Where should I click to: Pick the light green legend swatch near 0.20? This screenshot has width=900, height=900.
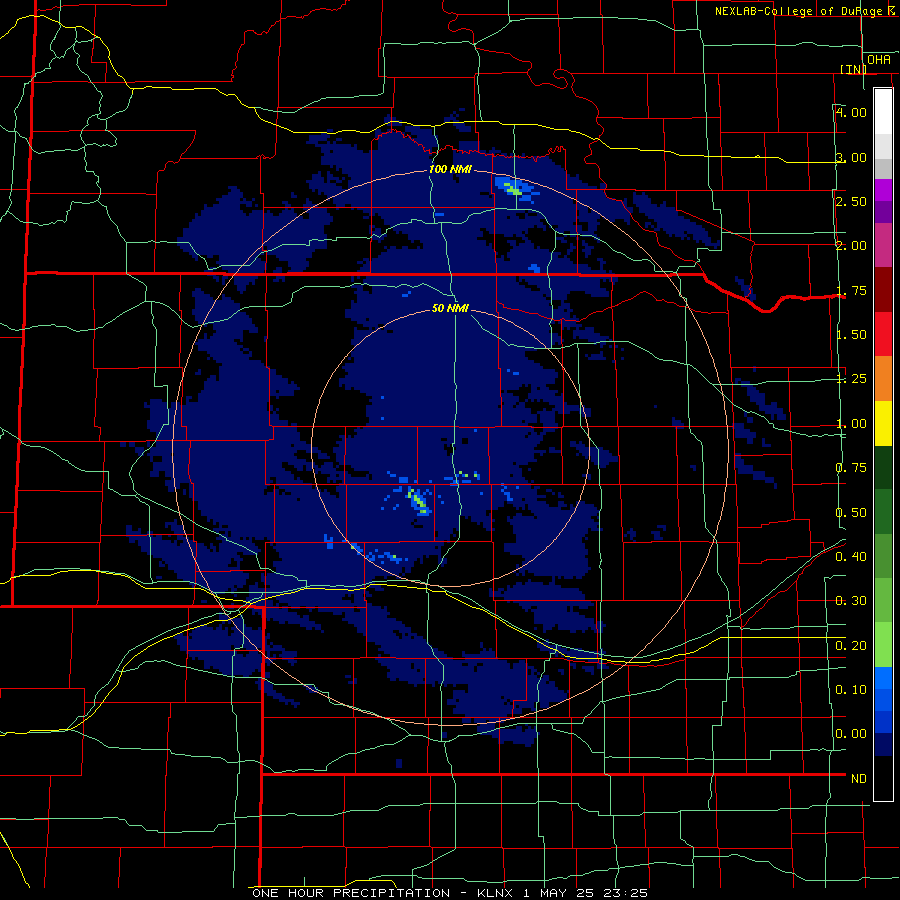click(883, 645)
